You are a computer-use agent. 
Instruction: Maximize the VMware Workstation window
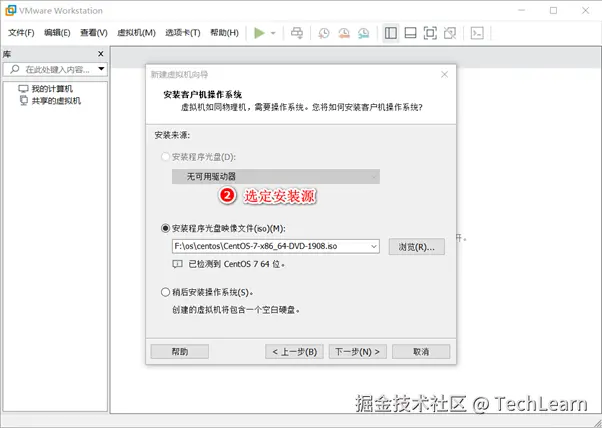(x=553, y=11)
